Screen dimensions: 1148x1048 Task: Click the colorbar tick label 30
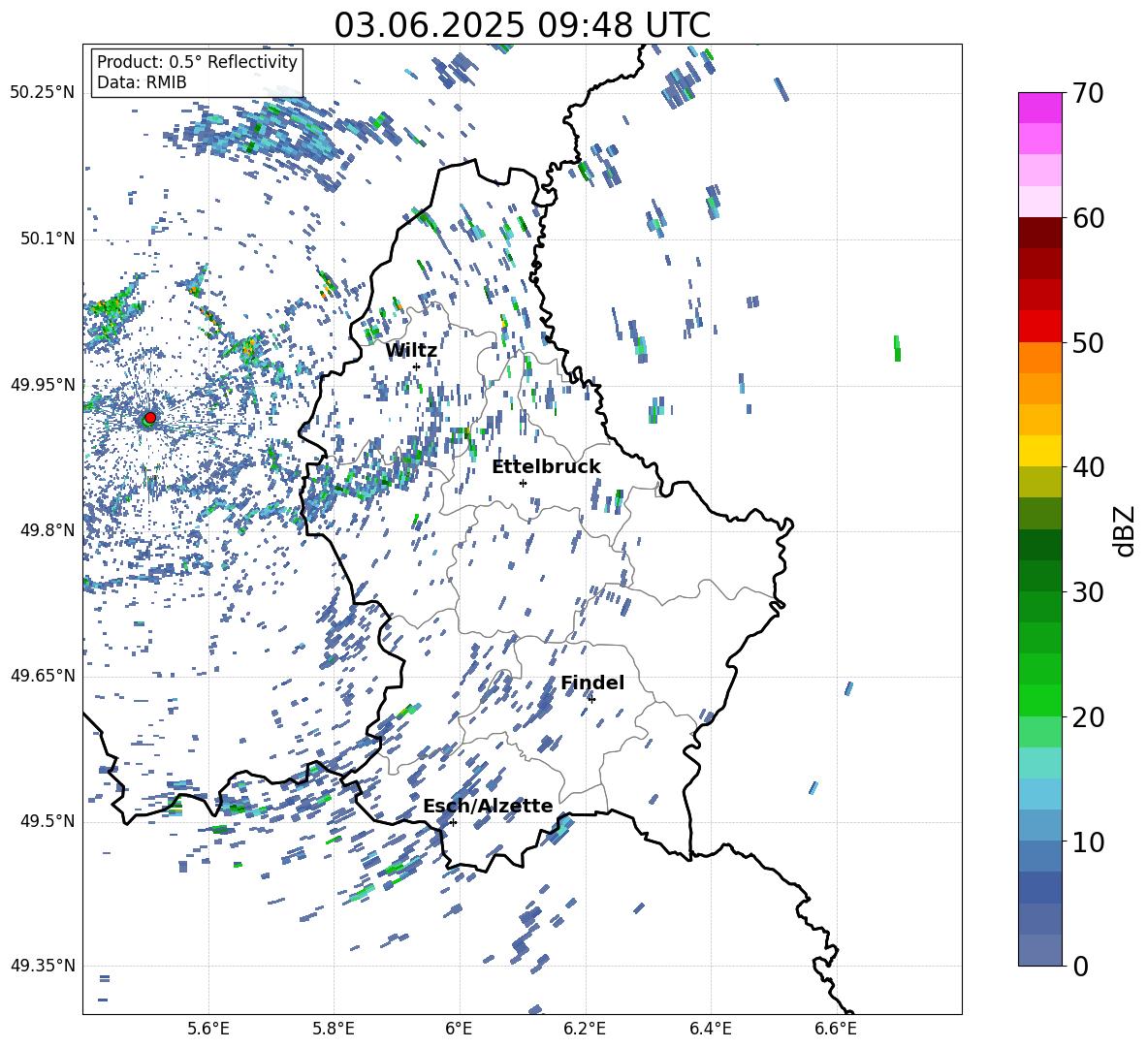tap(1089, 592)
